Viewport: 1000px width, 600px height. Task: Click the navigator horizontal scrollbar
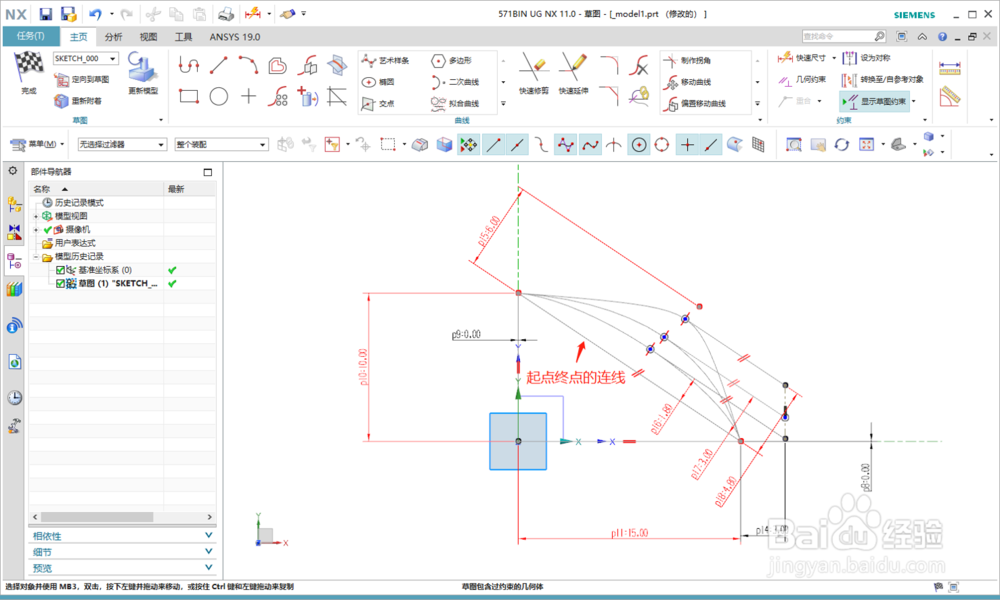(x=96, y=517)
